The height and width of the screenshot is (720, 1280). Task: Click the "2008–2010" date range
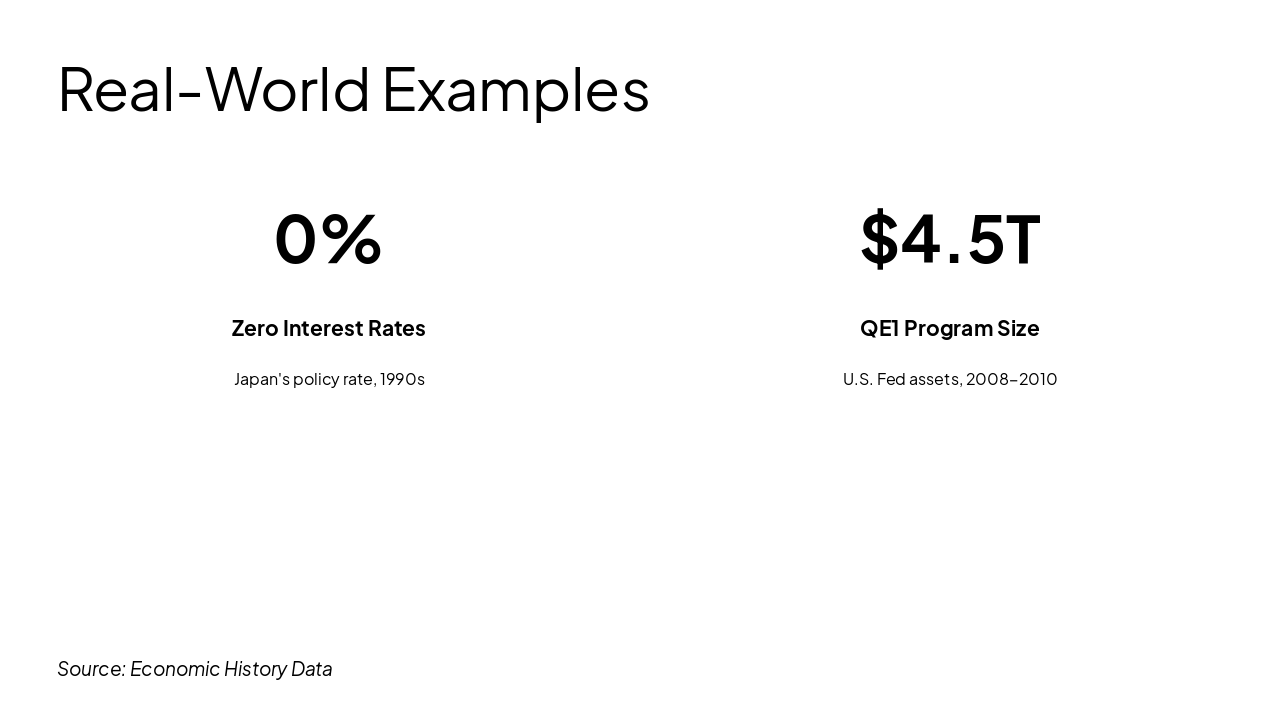(x=1011, y=379)
